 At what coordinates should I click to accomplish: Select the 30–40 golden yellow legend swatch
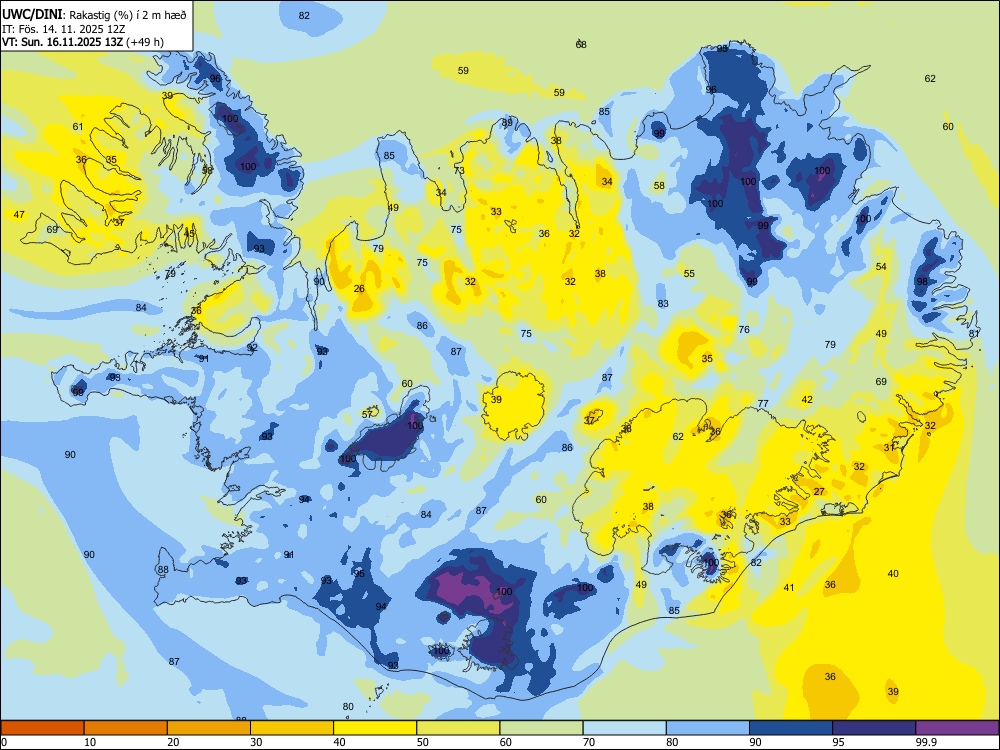292,728
